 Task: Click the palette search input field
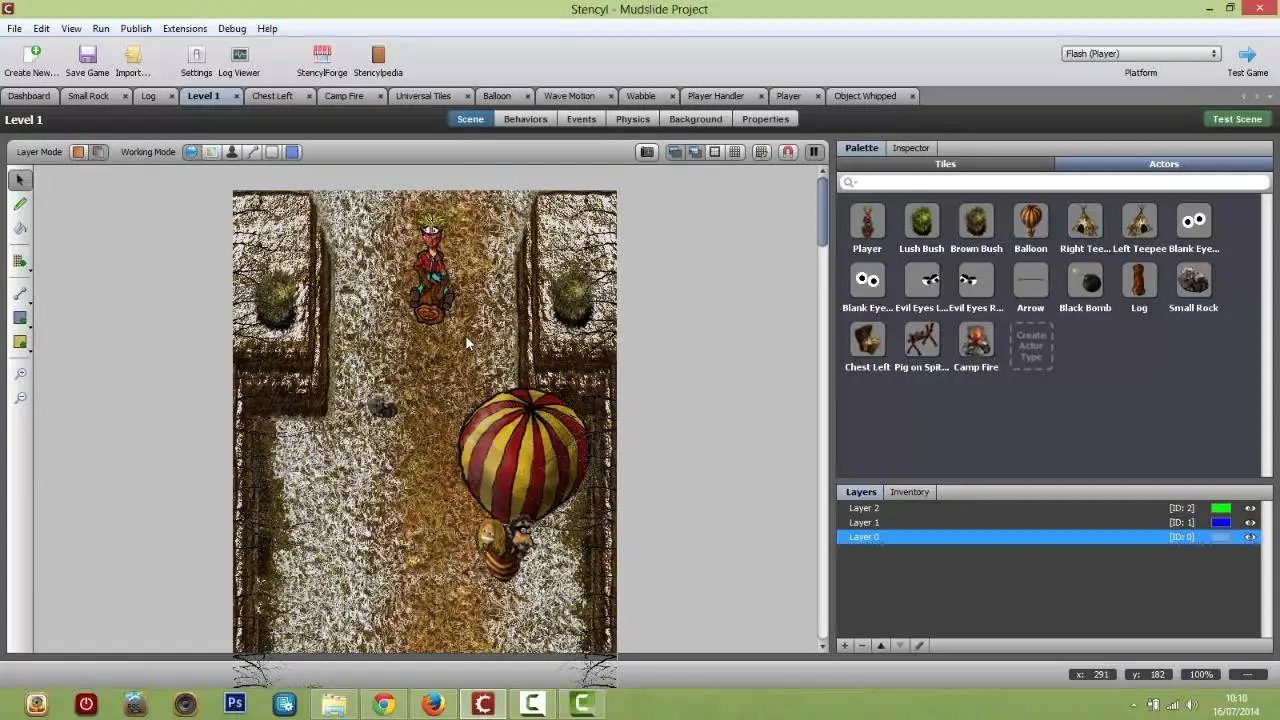1055,182
